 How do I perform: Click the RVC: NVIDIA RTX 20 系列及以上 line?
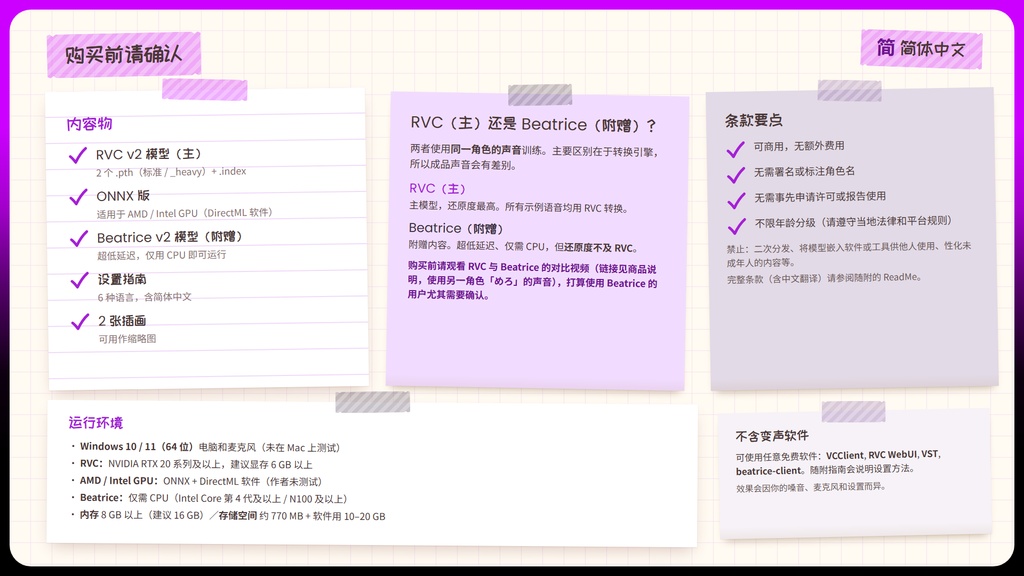tap(192, 464)
